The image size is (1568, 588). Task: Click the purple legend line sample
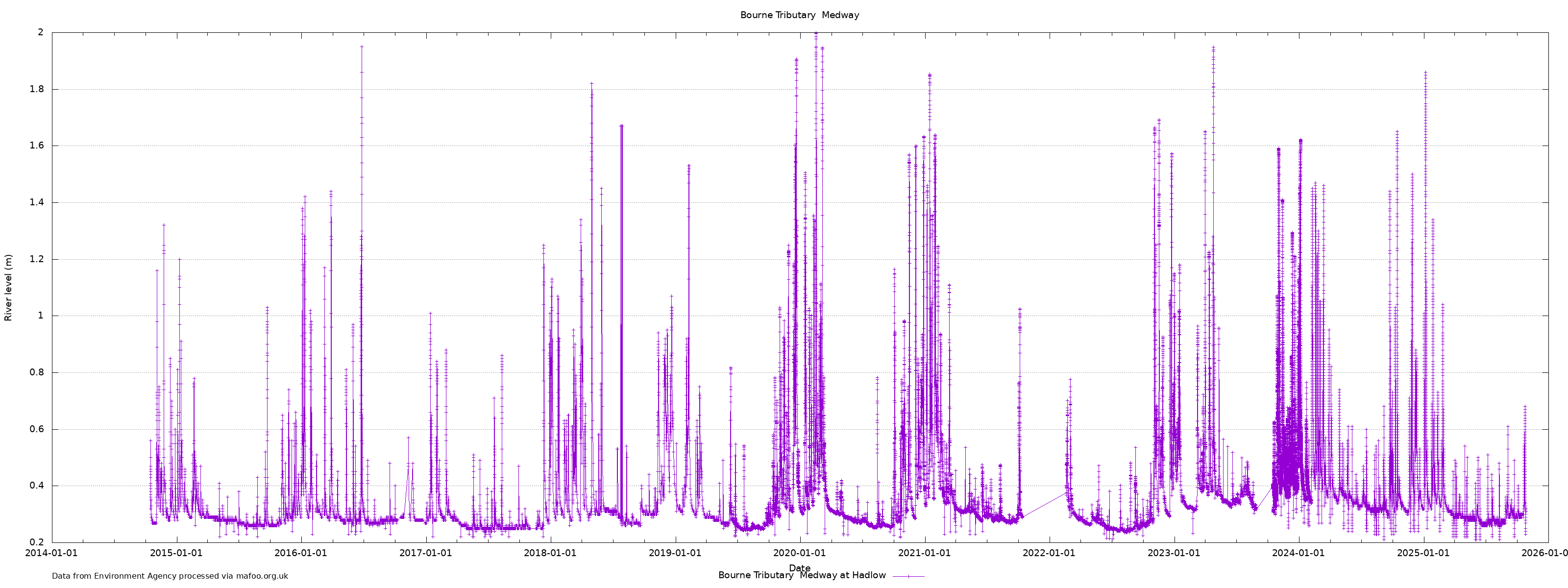[x=908, y=576]
